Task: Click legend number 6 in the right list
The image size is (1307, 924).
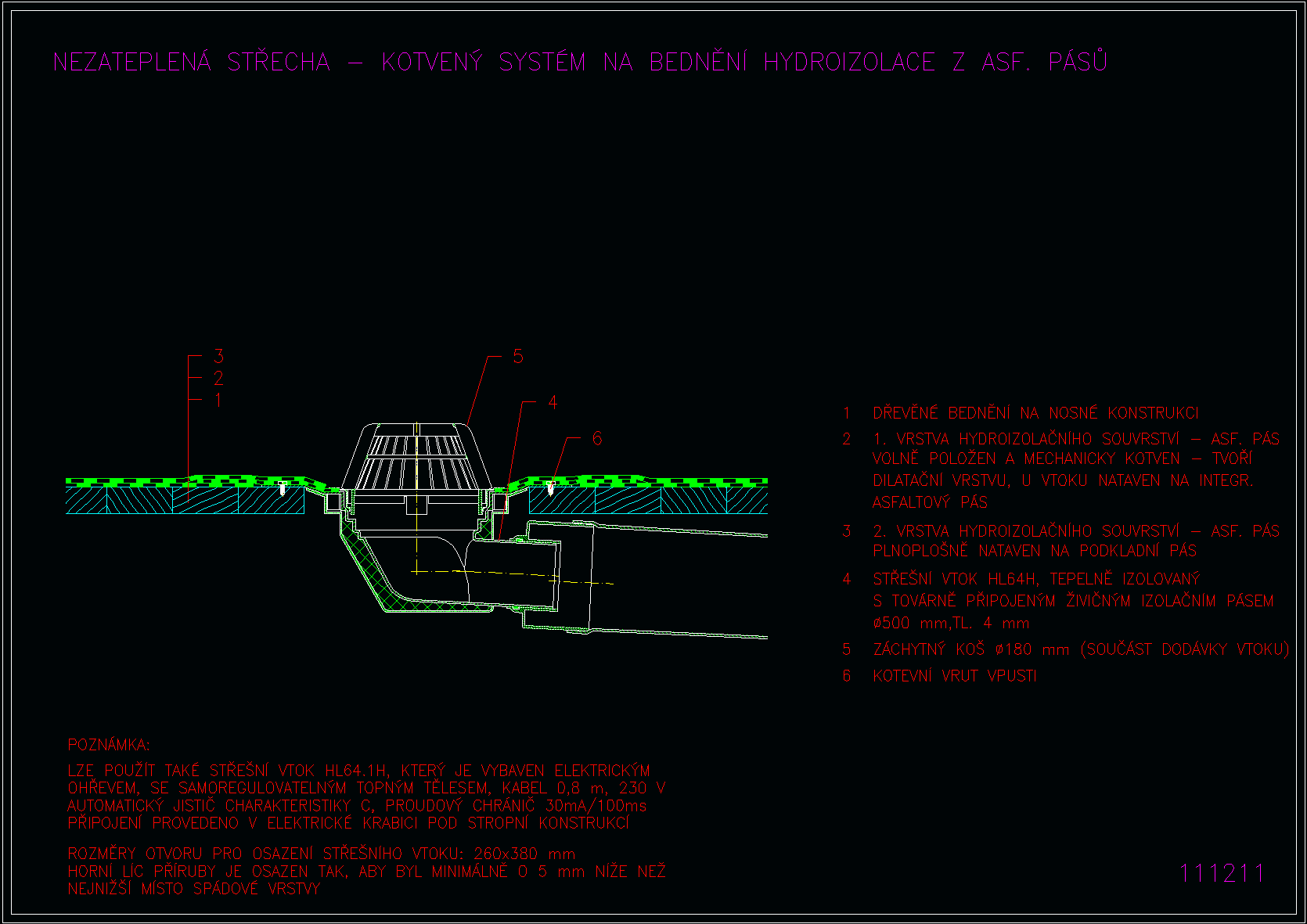Action: pyautogui.click(x=847, y=676)
